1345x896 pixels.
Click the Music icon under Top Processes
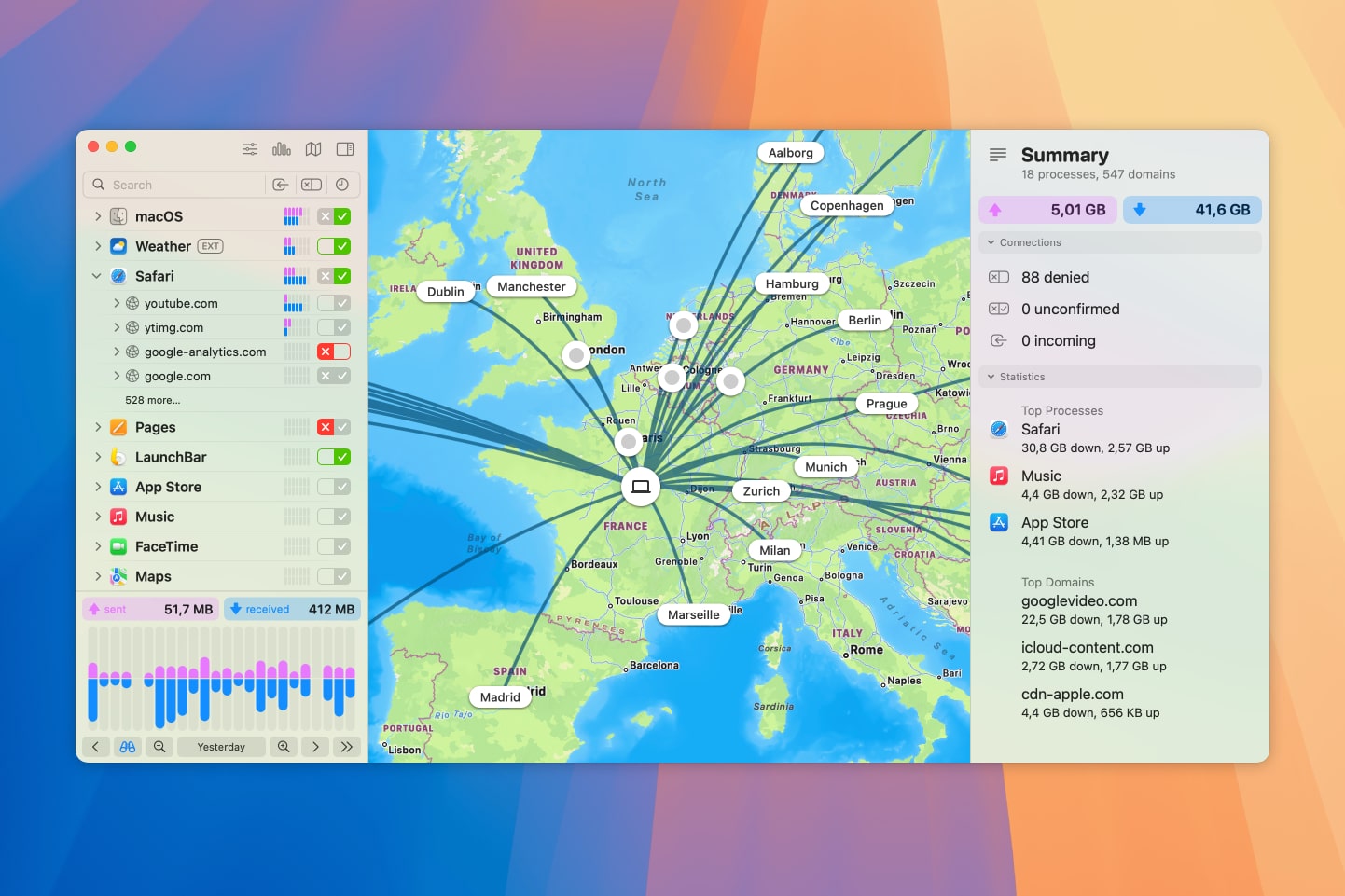coord(999,476)
